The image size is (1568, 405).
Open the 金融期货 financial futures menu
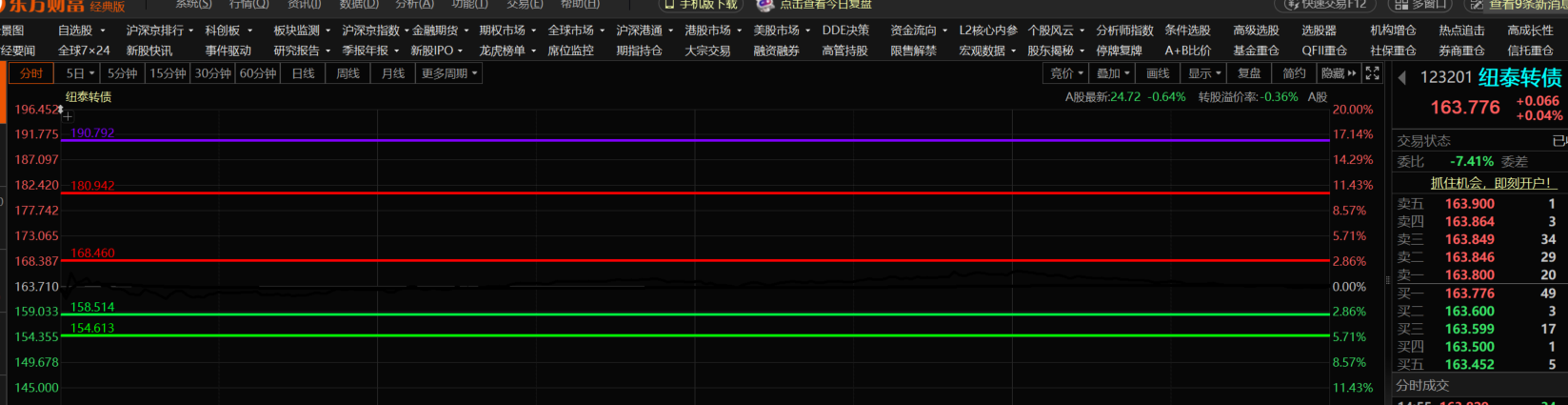[440, 30]
